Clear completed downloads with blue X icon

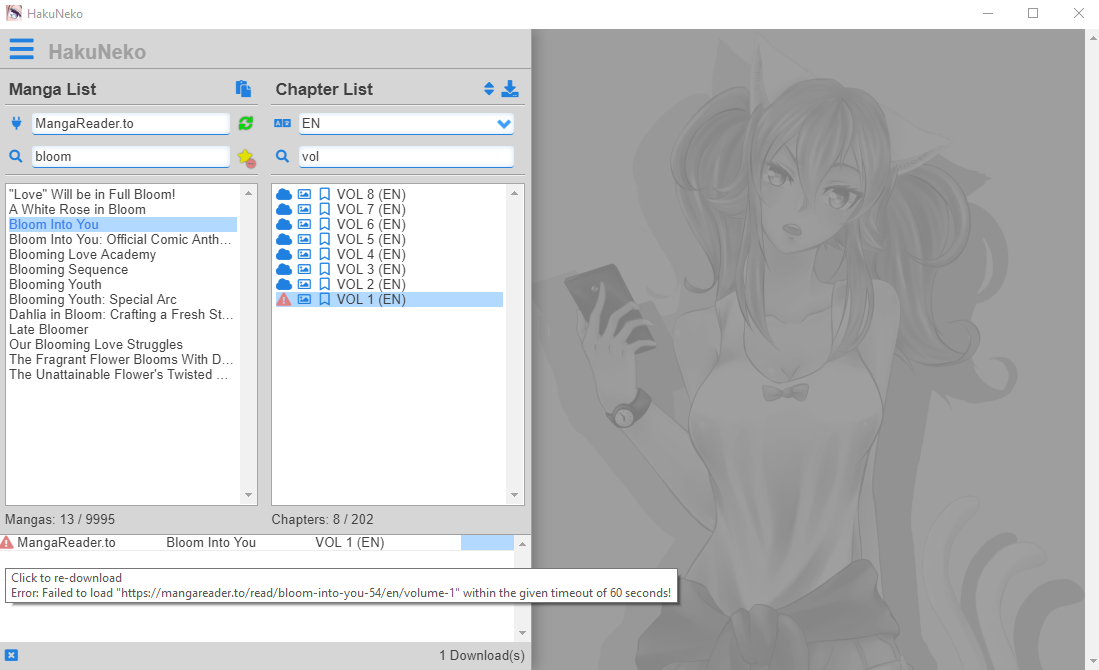tap(12, 655)
